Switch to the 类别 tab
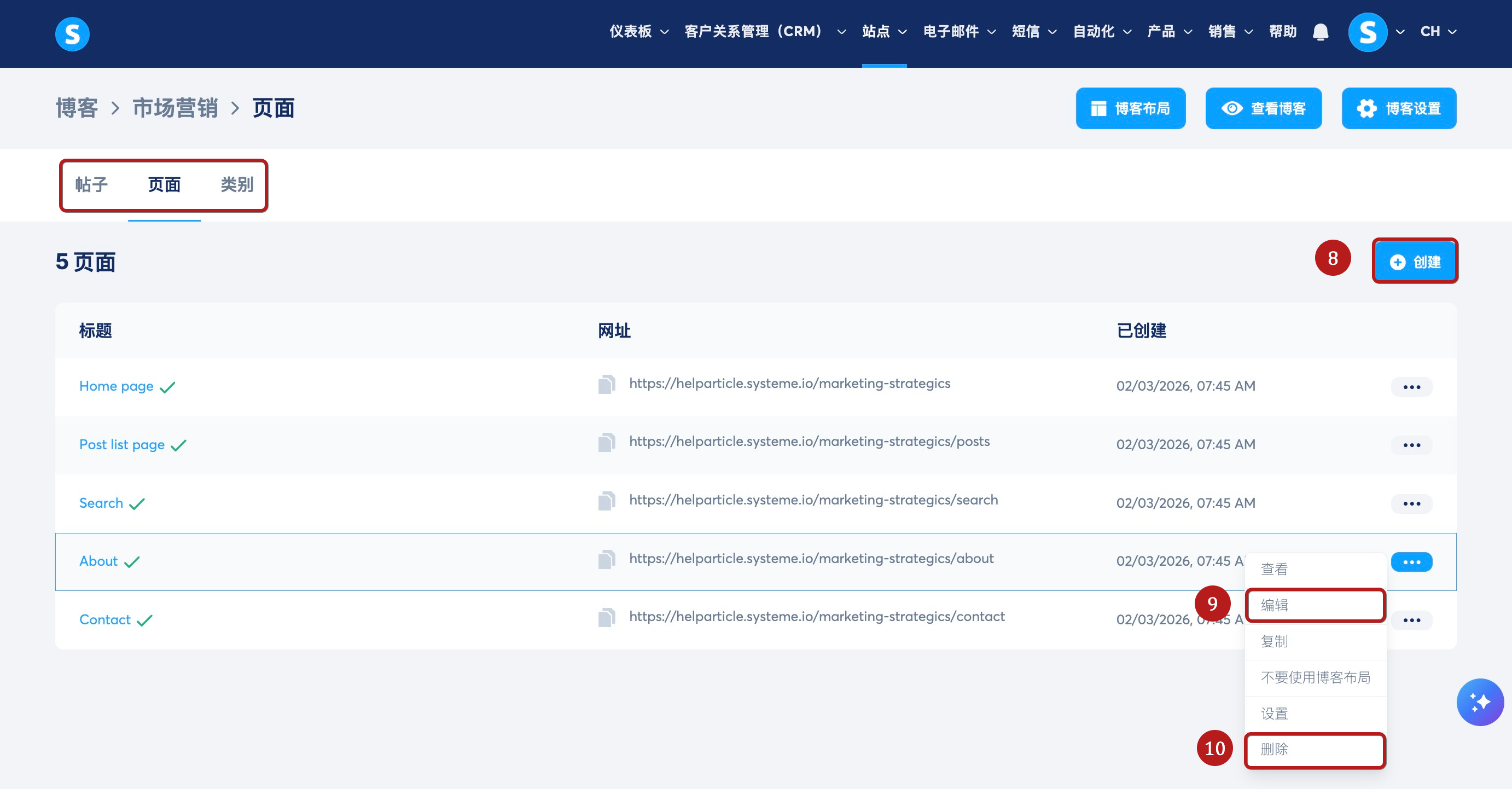The image size is (1512, 789). 236,185
